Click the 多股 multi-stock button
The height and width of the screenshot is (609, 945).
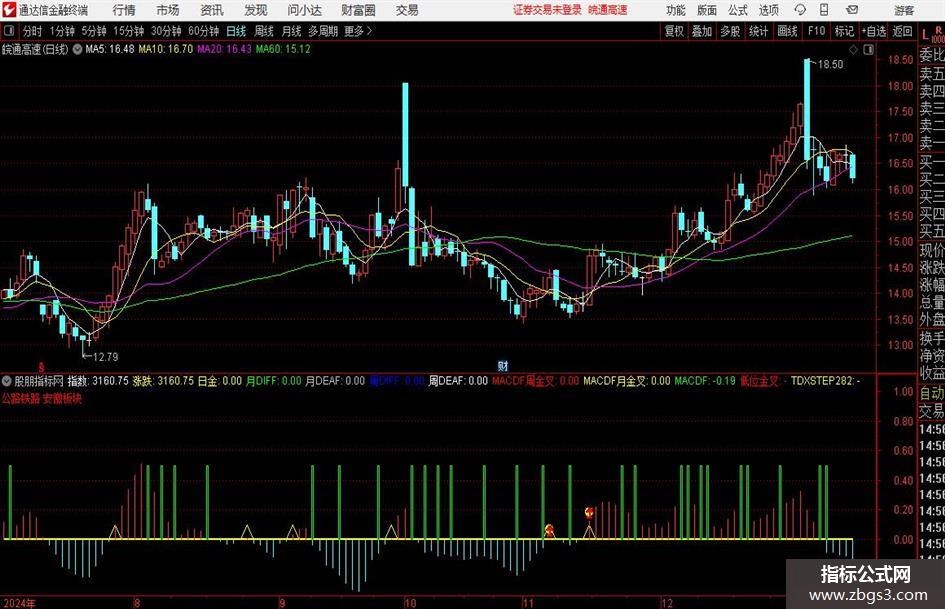click(730, 31)
